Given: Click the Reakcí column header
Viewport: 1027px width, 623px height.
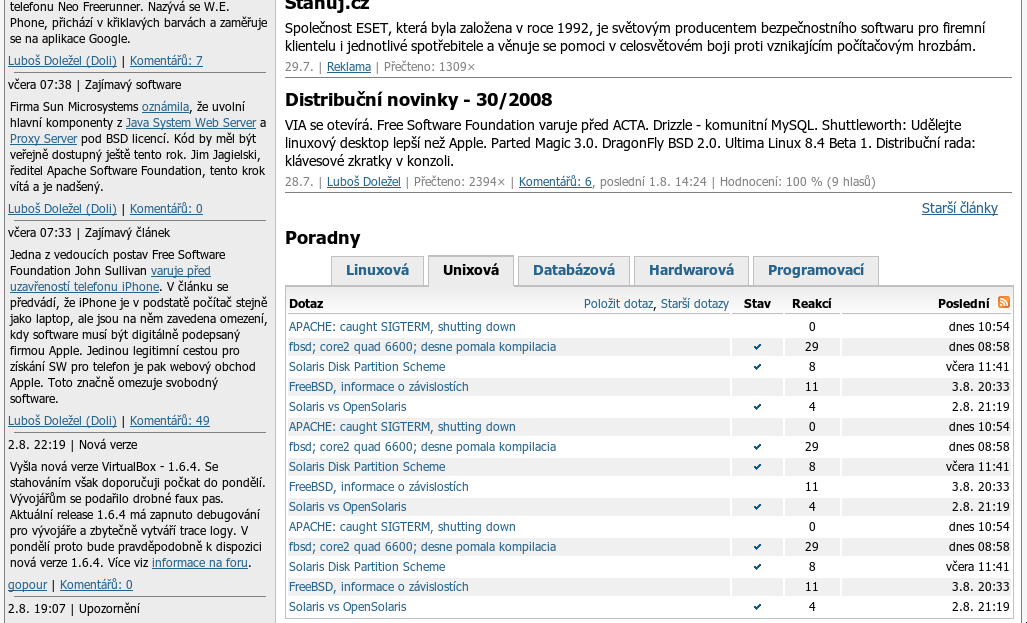Looking at the screenshot, I should point(812,304).
